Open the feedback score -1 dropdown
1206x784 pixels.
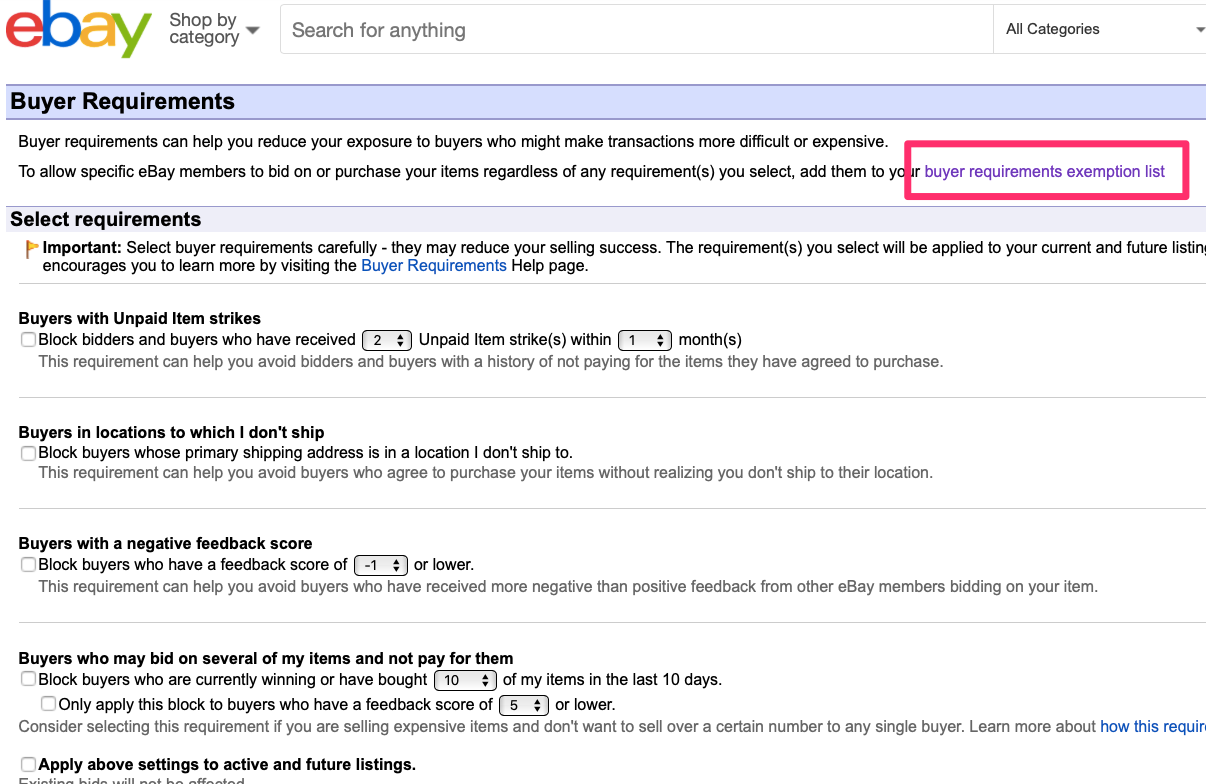pyautogui.click(x=381, y=566)
